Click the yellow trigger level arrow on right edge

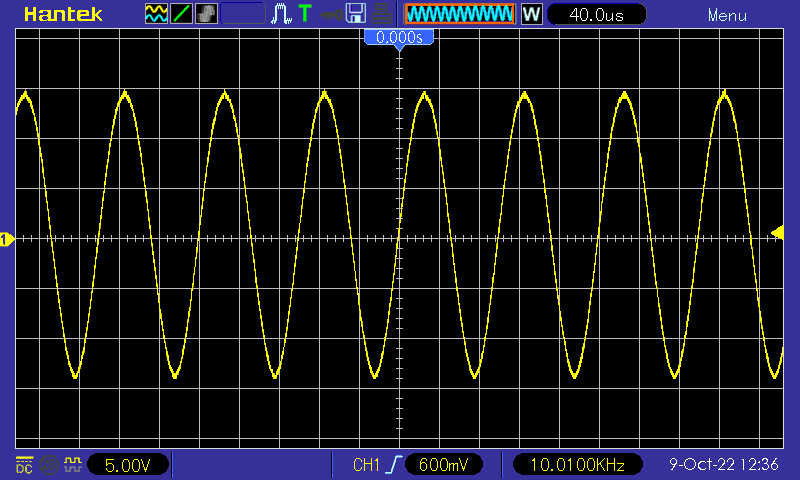(777, 233)
